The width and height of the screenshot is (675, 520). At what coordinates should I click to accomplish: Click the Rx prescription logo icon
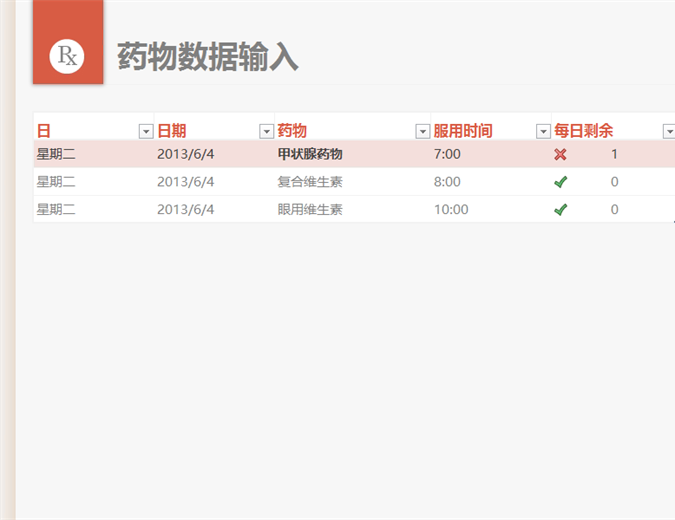pyautogui.click(x=67, y=56)
